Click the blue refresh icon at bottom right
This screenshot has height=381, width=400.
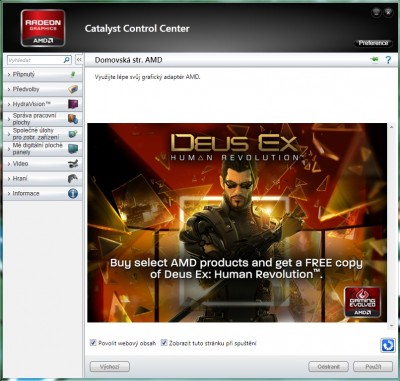[x=387, y=345]
